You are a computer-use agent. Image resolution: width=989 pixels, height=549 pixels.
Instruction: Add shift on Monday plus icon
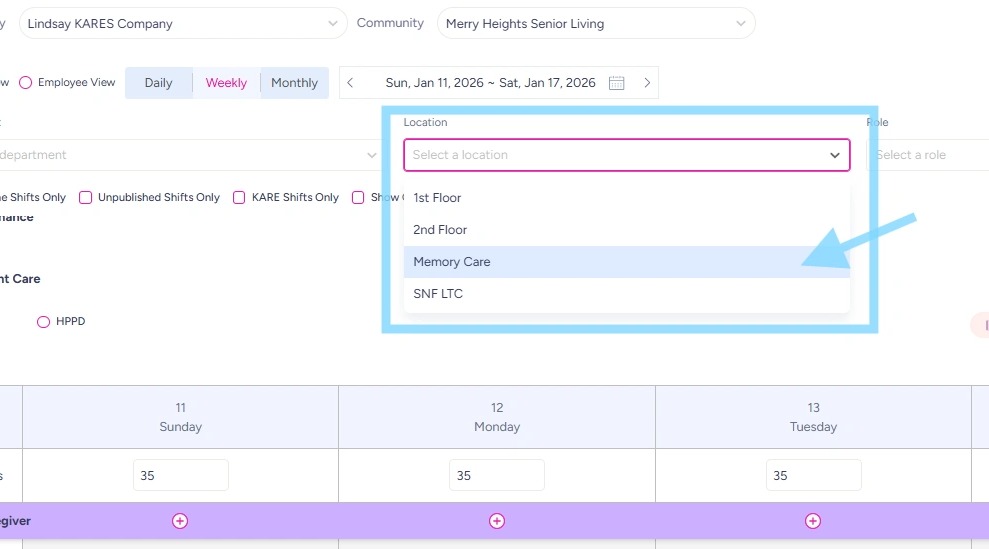[x=497, y=521]
